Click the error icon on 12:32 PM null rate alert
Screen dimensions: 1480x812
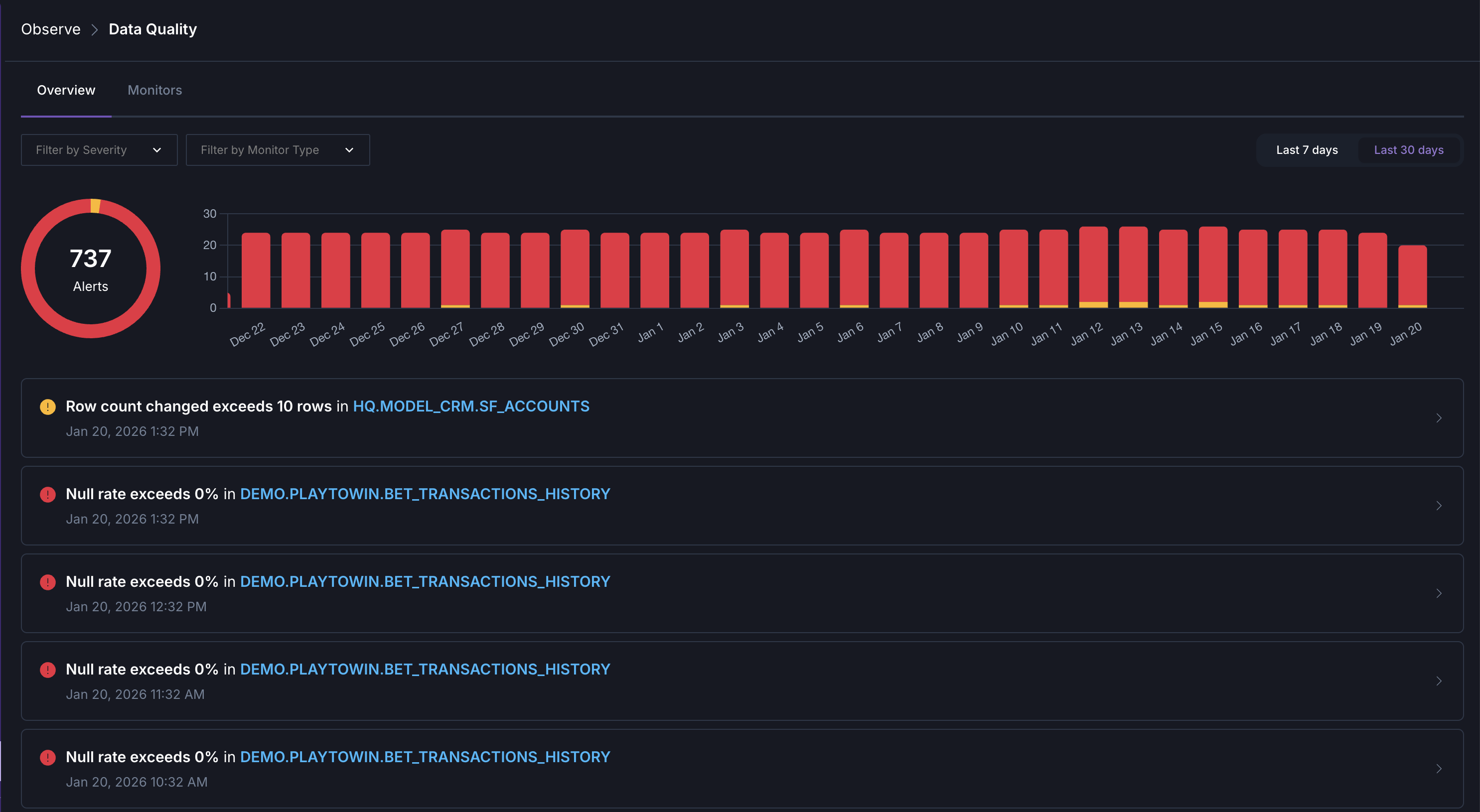click(x=48, y=582)
